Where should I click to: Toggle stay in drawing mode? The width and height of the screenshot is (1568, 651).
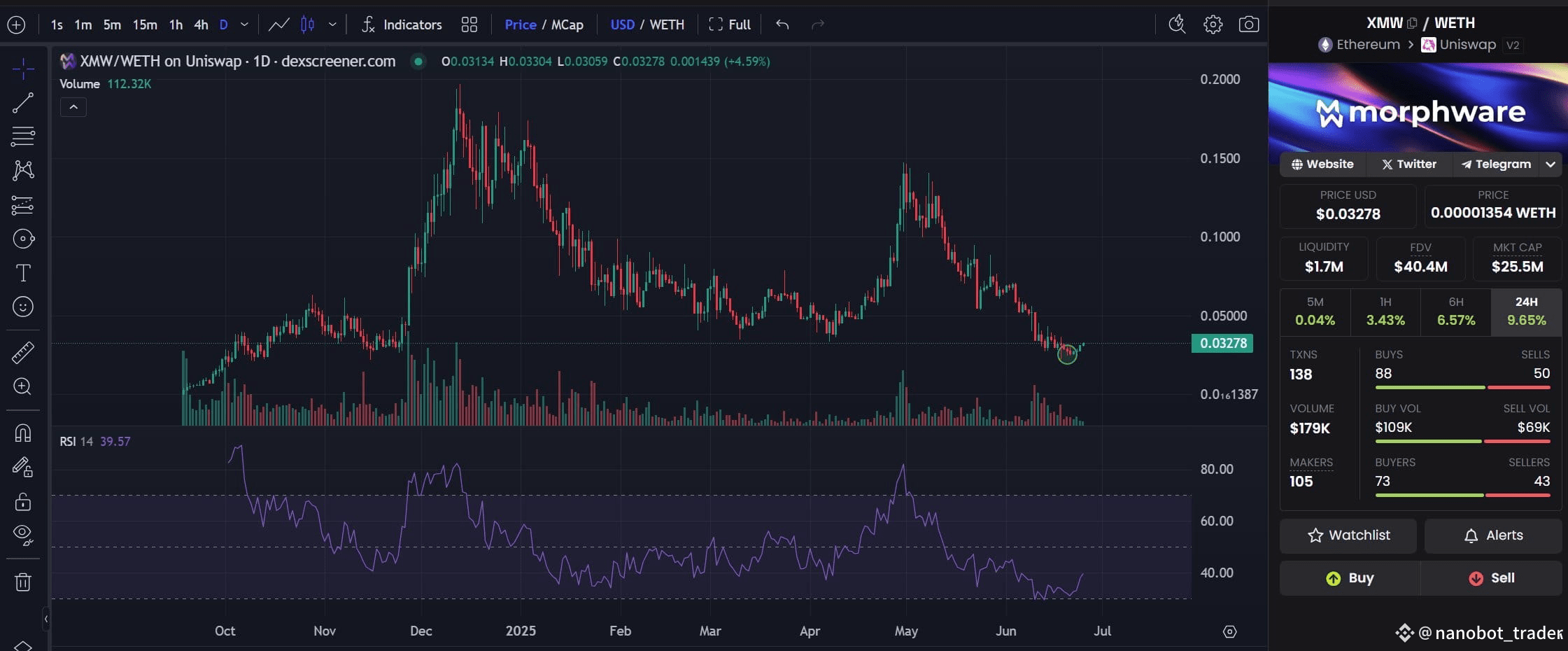[x=23, y=467]
